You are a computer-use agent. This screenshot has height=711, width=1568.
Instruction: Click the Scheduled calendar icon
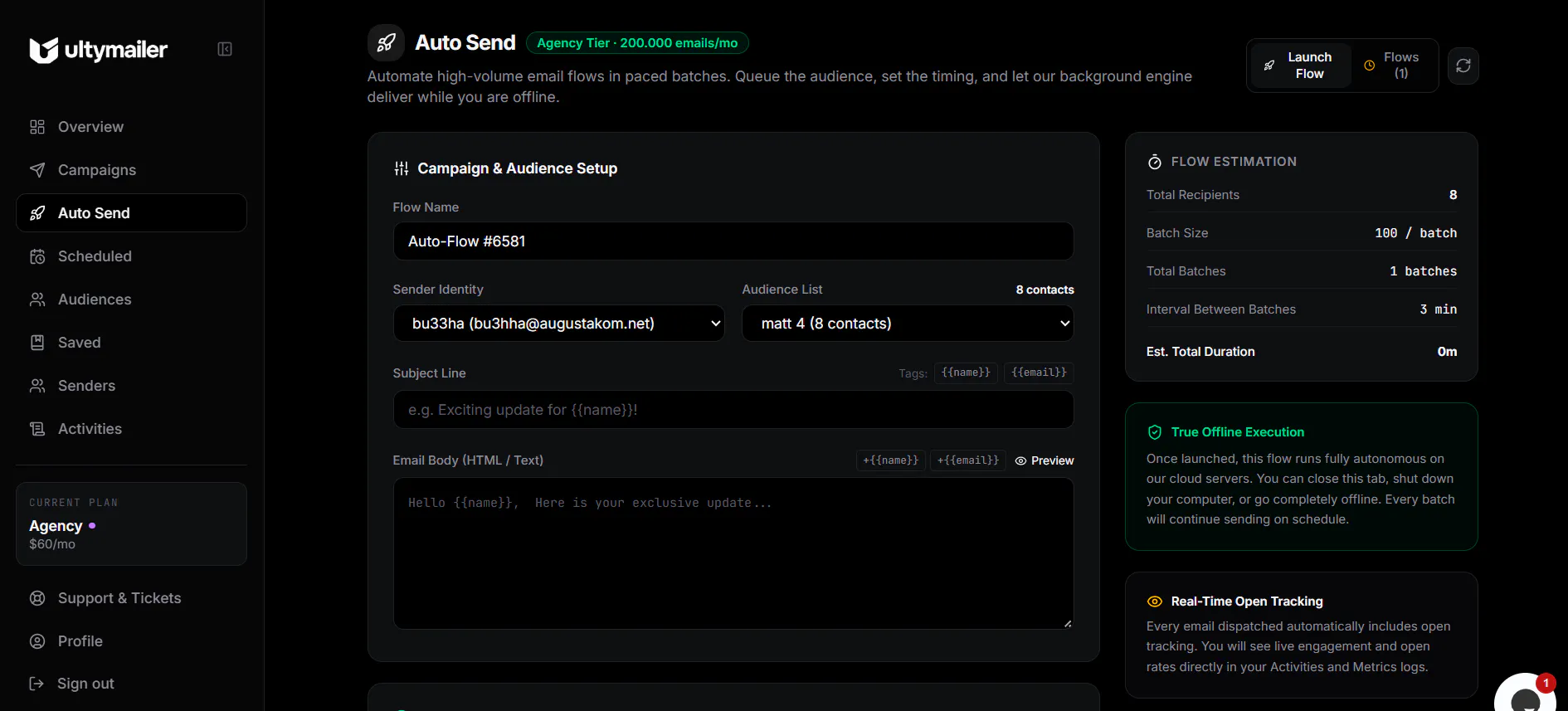[x=37, y=256]
